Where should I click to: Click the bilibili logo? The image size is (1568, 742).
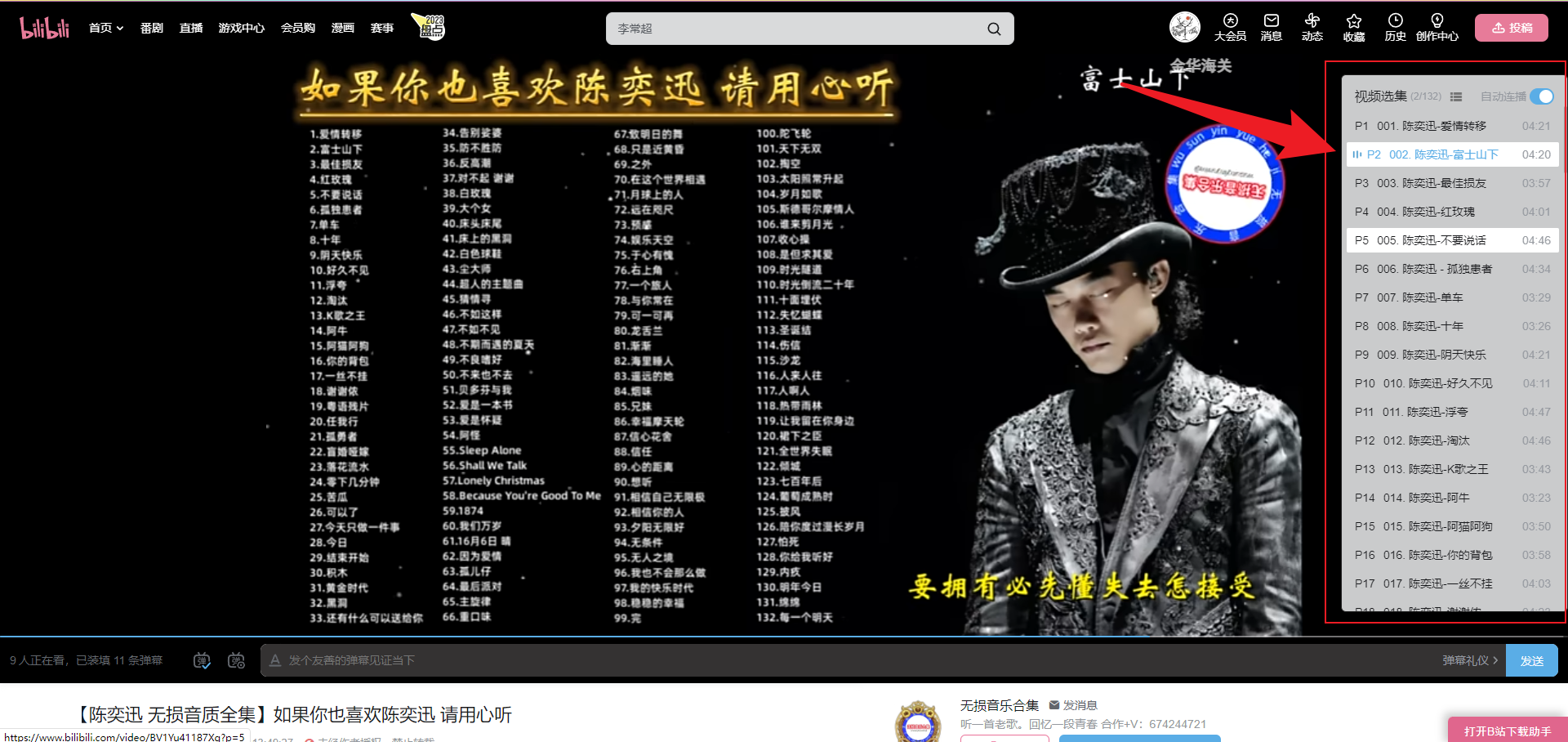click(x=44, y=28)
